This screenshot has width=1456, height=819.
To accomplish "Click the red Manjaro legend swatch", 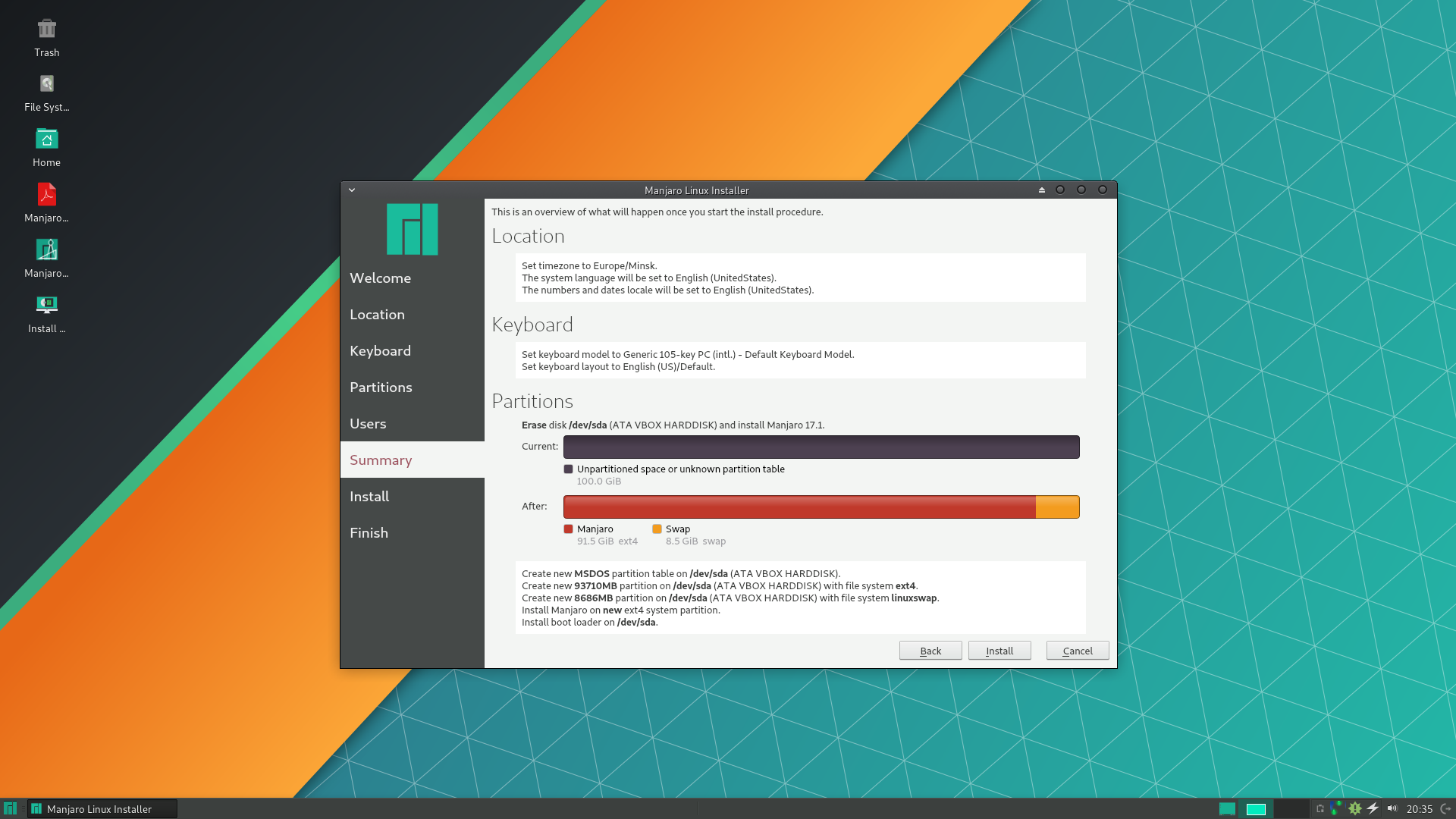I will 569,529.
